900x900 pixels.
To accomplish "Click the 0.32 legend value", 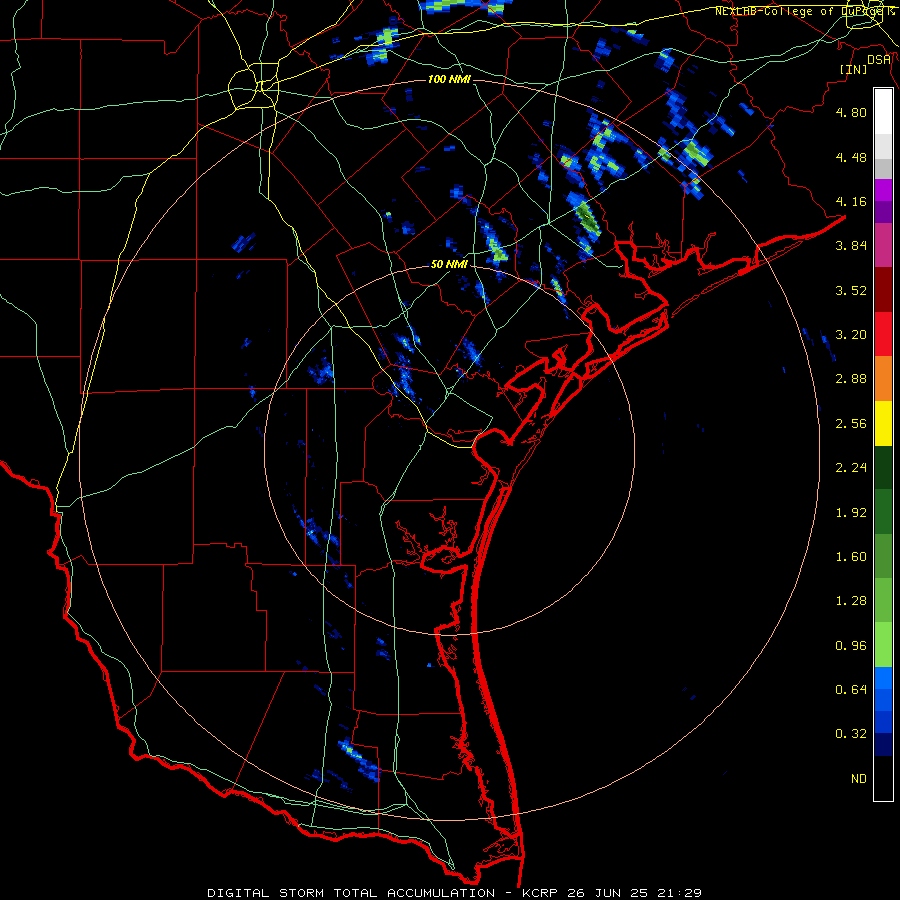I will coord(851,734).
